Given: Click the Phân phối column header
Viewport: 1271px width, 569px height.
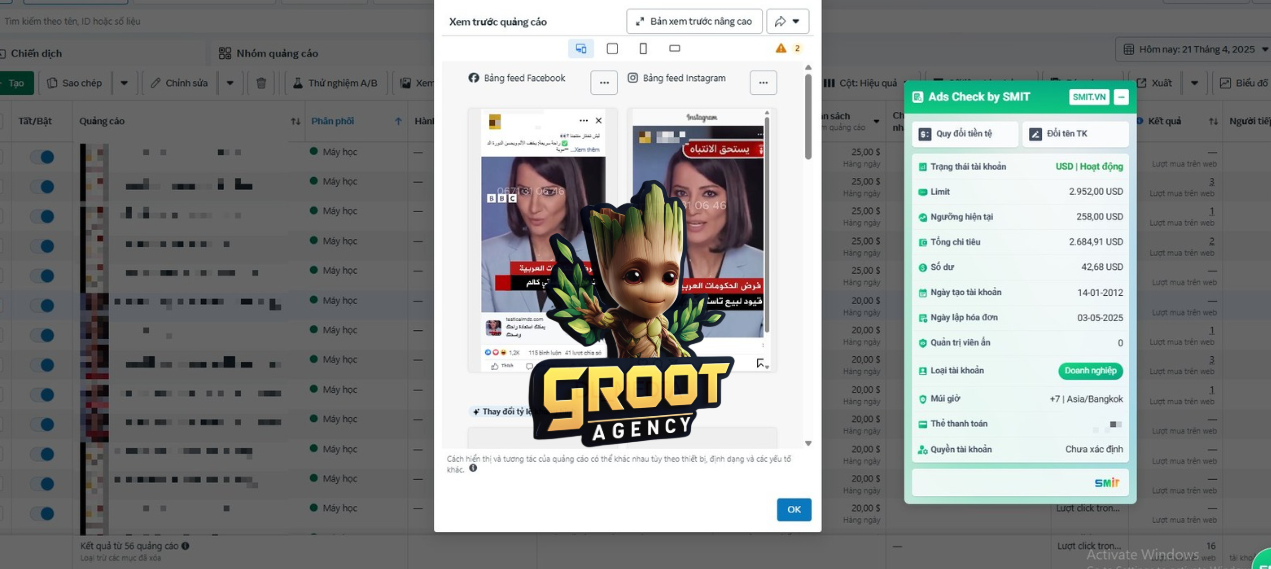Looking at the screenshot, I should (x=332, y=121).
